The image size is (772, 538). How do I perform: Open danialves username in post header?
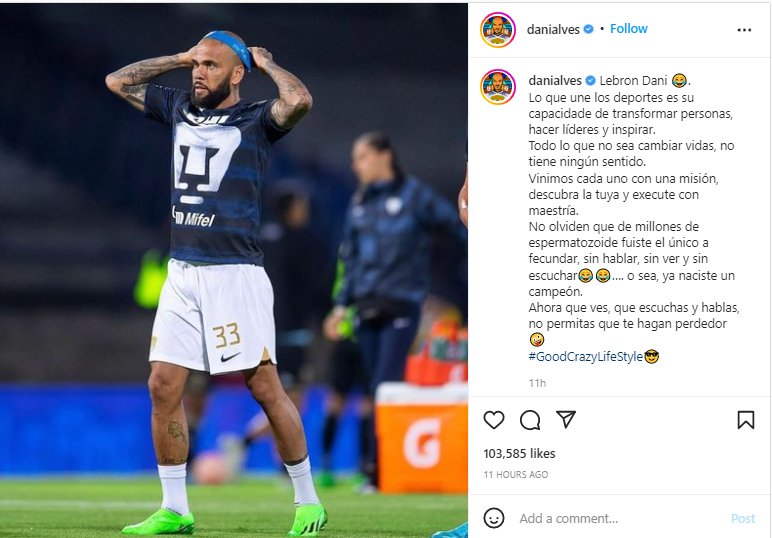pos(553,30)
